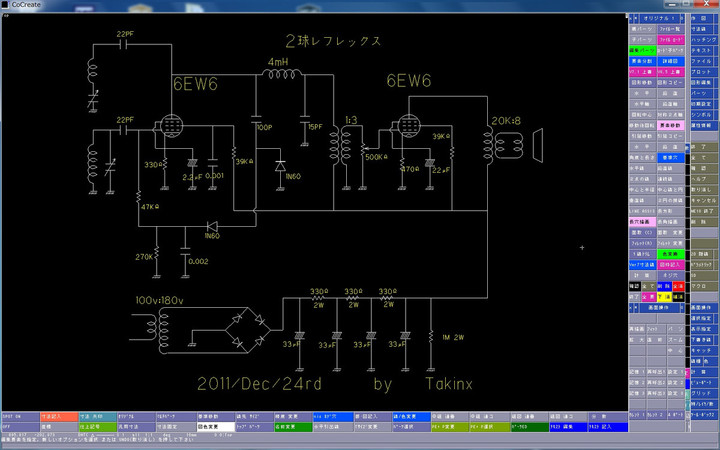Select the 初期設定 initial settings button
Viewport: 720px width, 450px height.
[703, 103]
